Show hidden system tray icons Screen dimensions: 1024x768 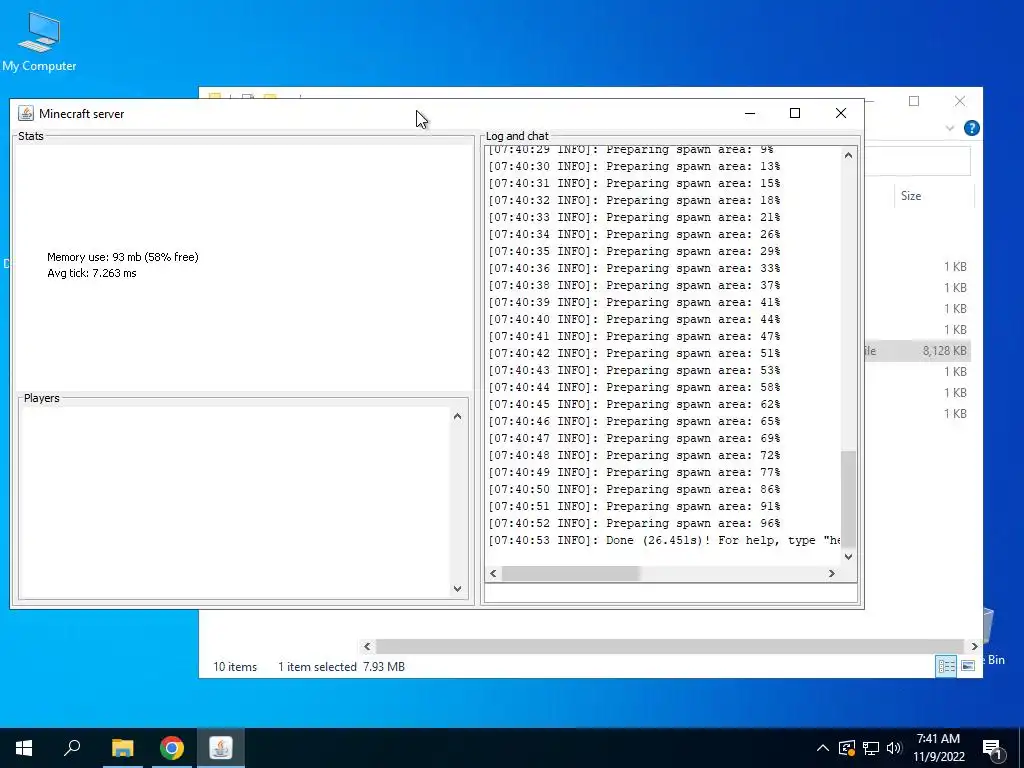(x=823, y=748)
